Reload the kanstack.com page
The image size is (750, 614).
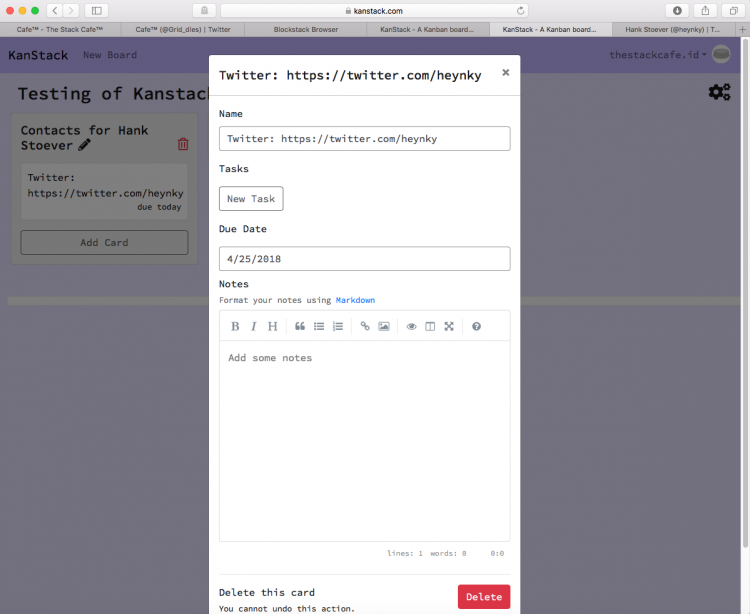pos(520,11)
